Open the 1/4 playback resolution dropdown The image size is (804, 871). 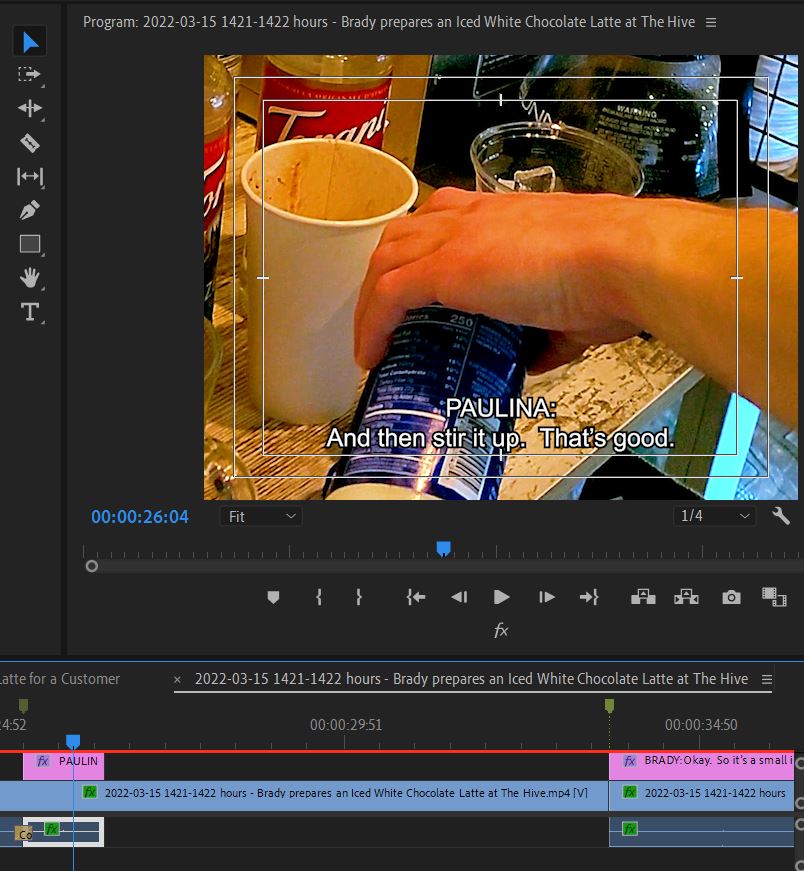pos(714,516)
